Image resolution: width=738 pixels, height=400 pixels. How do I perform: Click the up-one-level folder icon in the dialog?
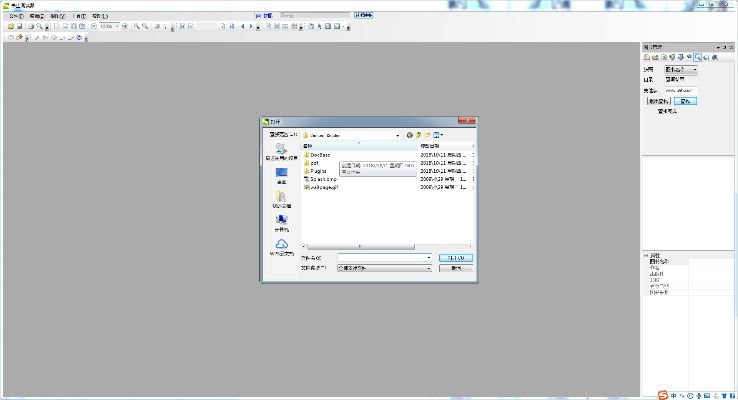point(418,134)
